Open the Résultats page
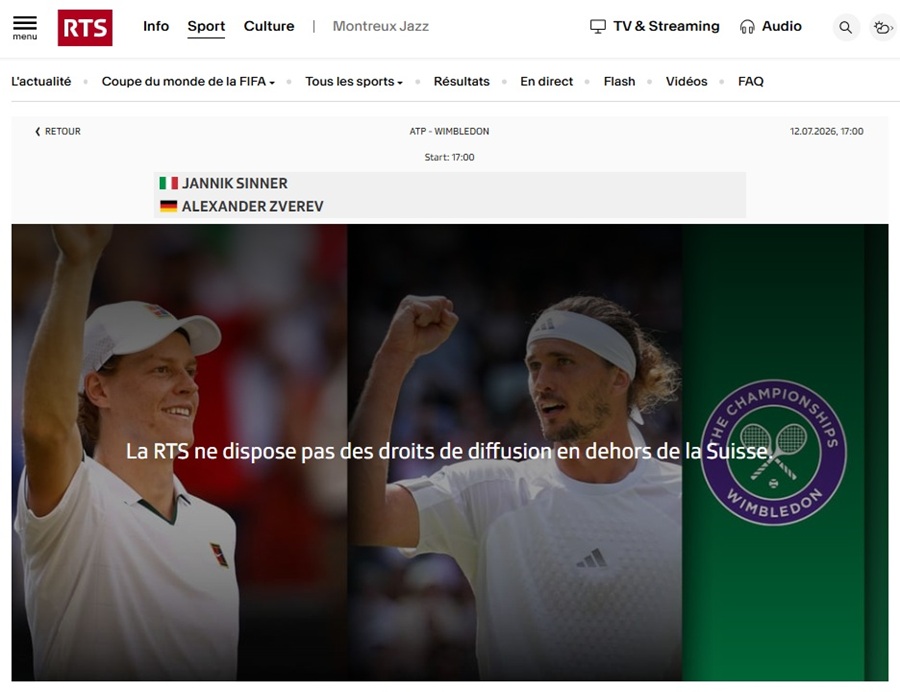Screen dimensions: 900x692 [461, 81]
